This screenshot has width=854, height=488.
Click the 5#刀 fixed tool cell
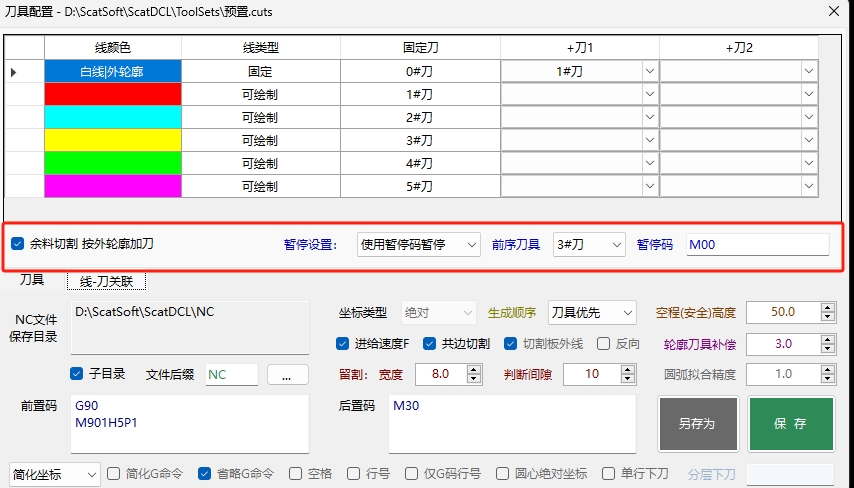point(420,186)
